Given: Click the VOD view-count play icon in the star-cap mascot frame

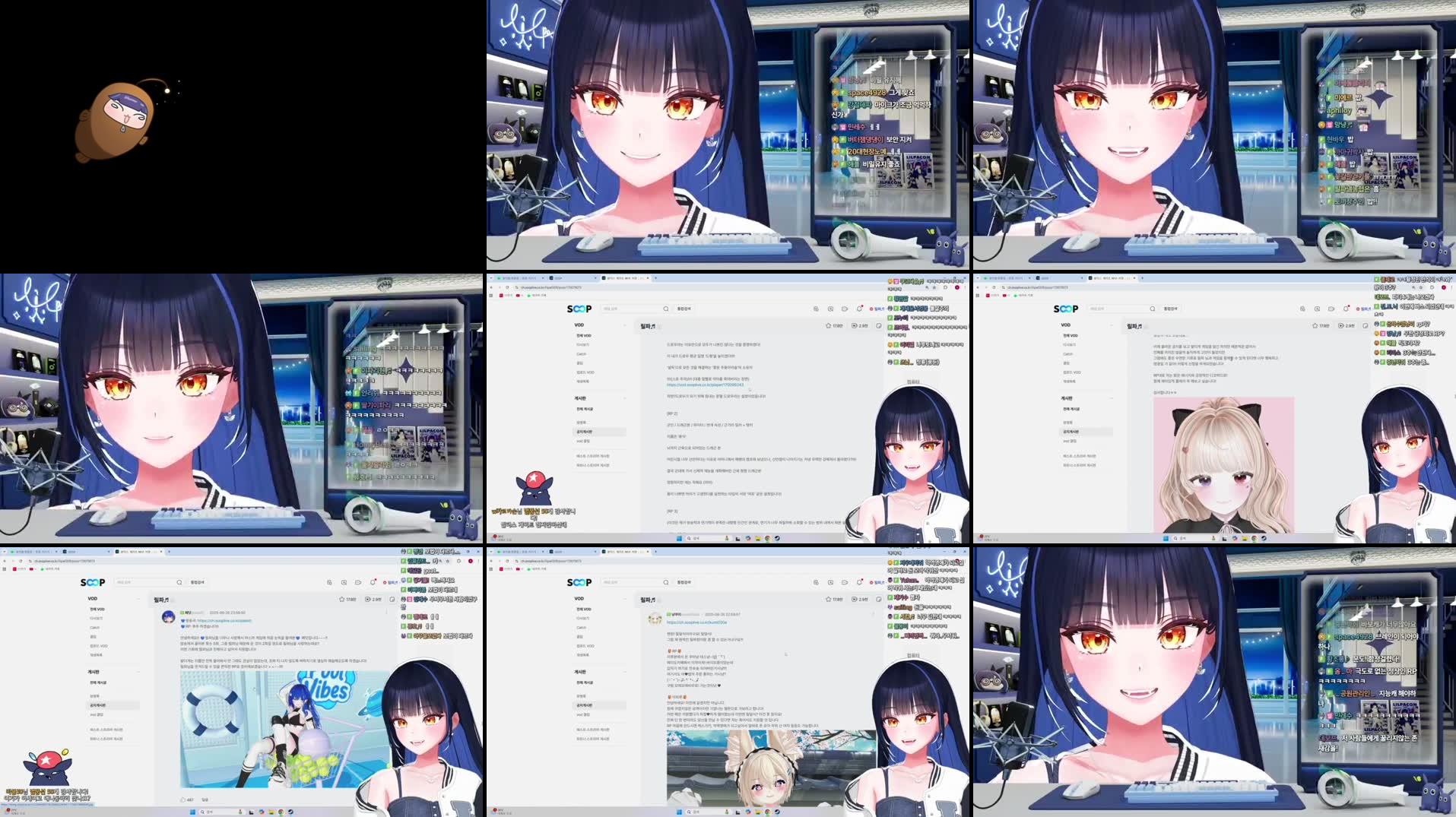Looking at the screenshot, I should [x=854, y=325].
